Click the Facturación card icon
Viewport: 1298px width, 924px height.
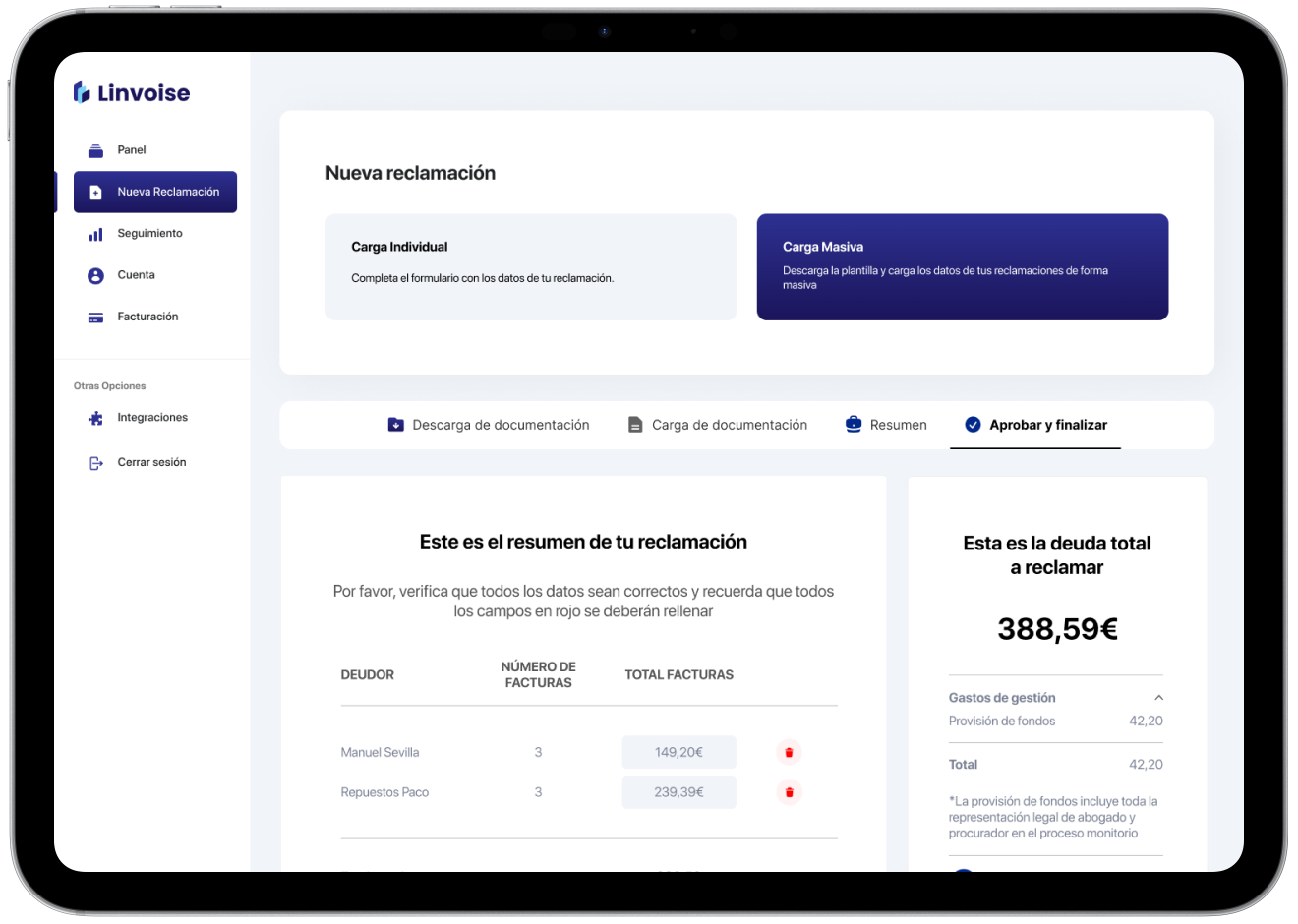pyautogui.click(x=95, y=318)
